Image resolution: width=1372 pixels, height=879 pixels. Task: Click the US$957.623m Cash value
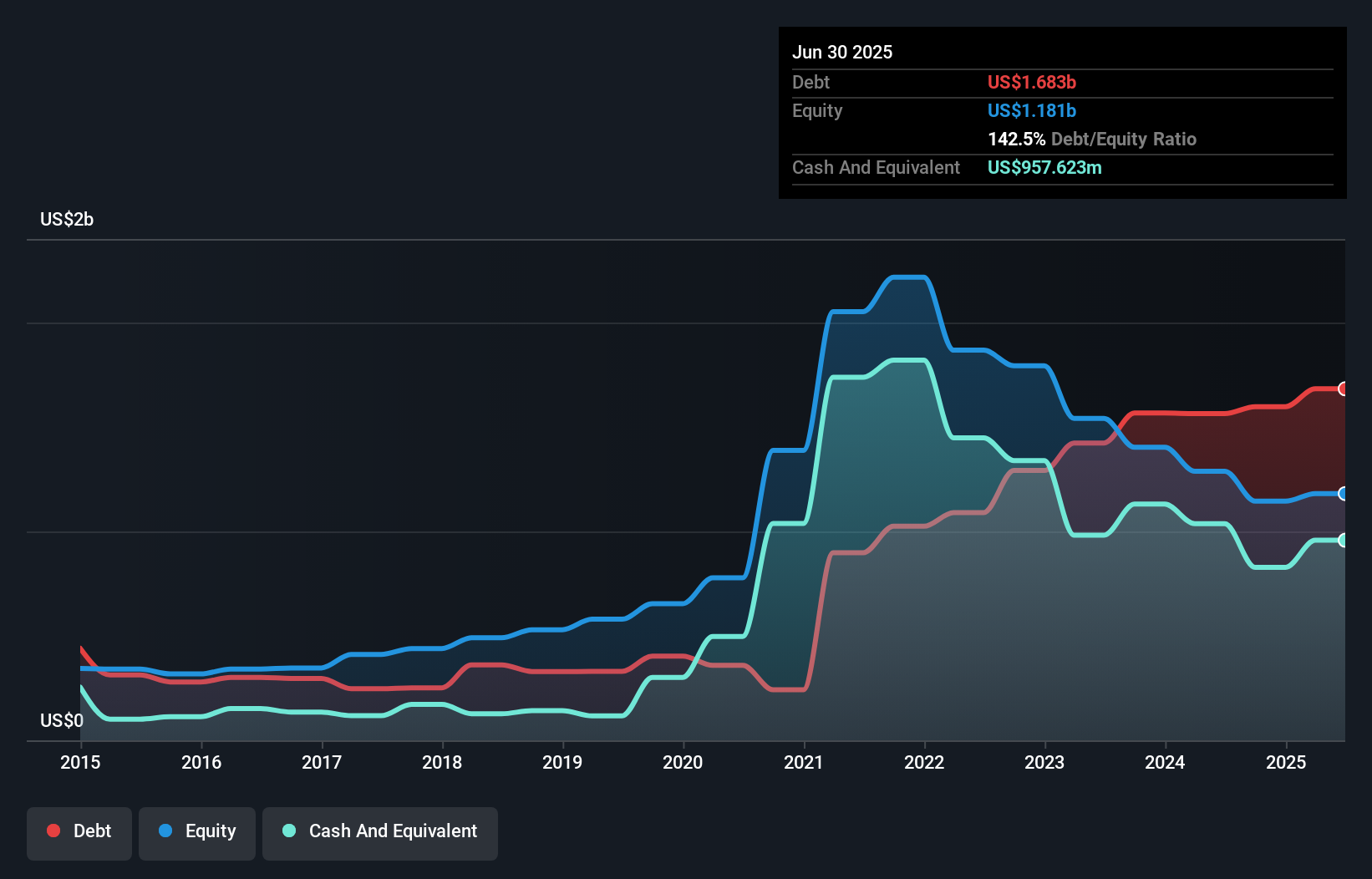point(1044,167)
